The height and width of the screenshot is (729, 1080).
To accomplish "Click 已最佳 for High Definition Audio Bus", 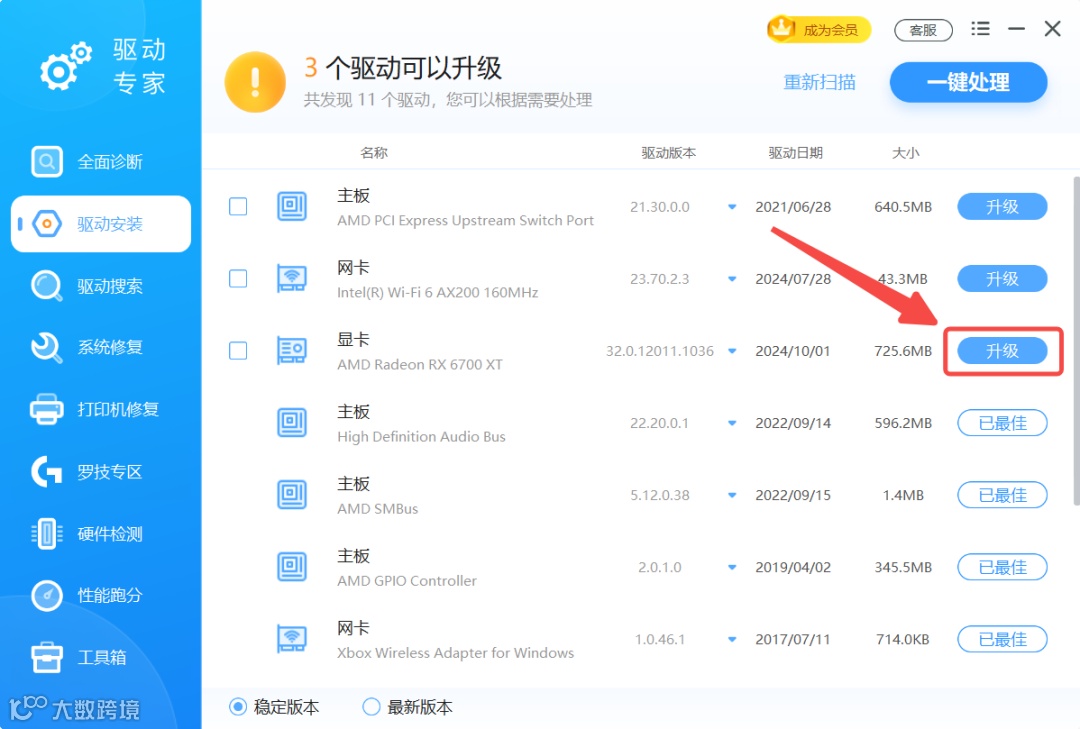I will click(x=1002, y=423).
